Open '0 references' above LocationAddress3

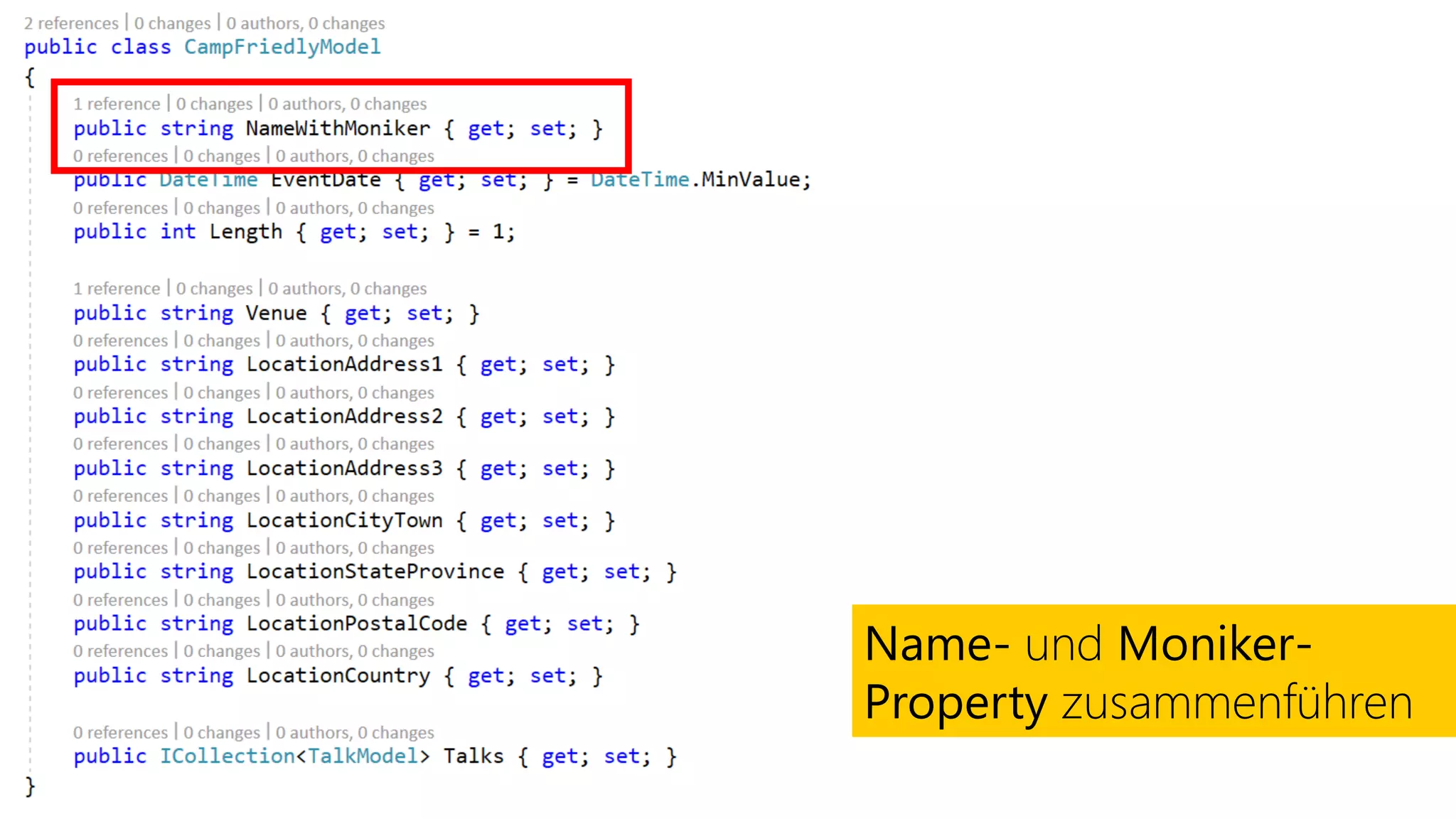(x=120, y=444)
